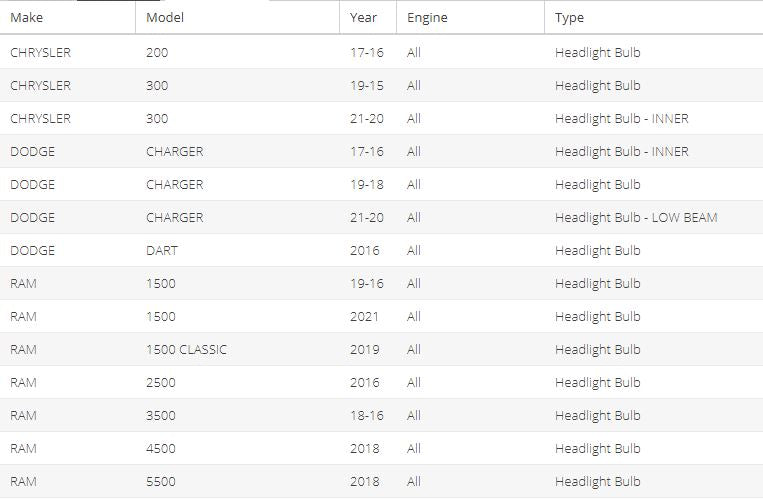Select RAM 3500 row year 18-16

(382, 415)
